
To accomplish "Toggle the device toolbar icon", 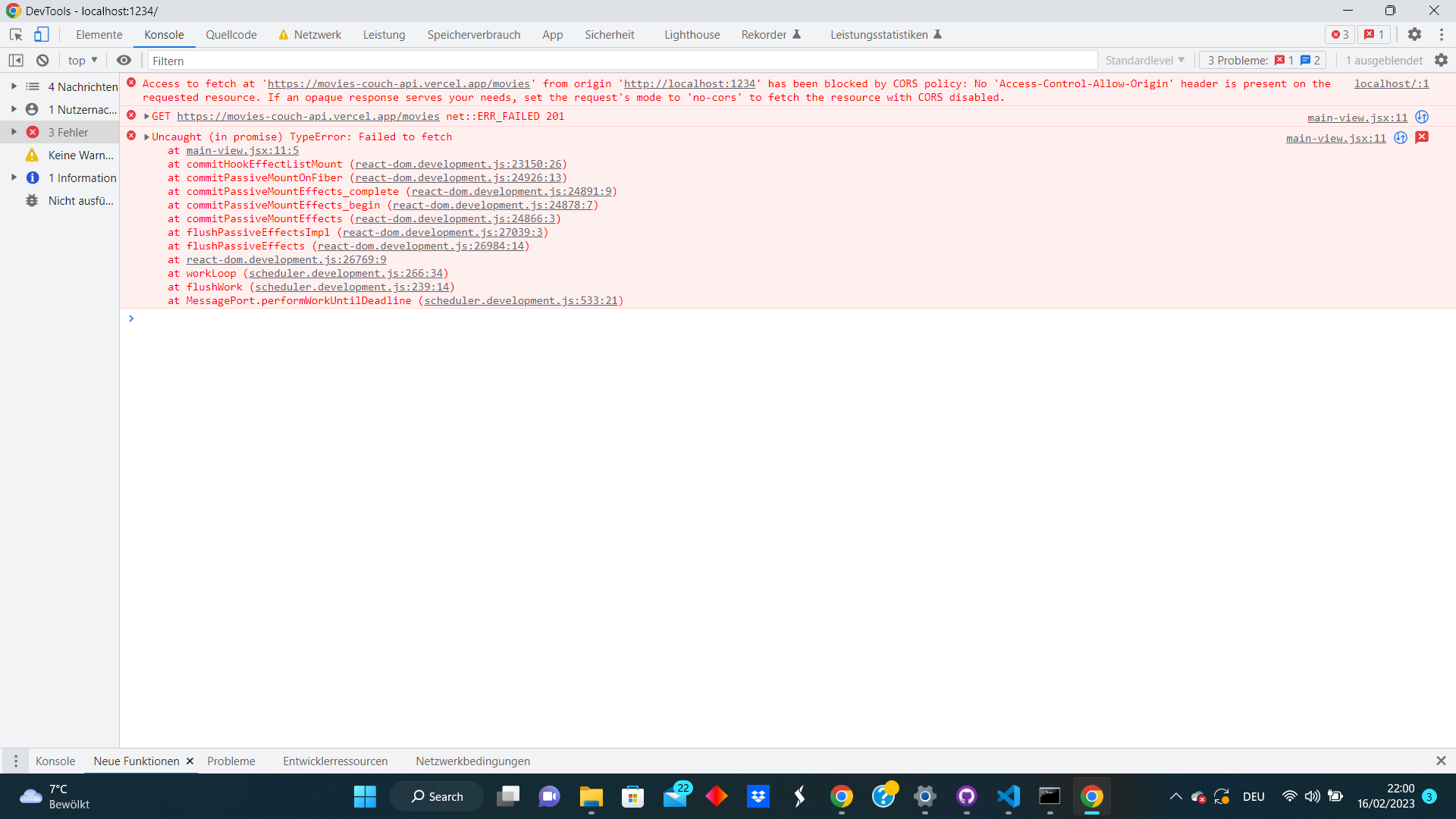I will (42, 35).
